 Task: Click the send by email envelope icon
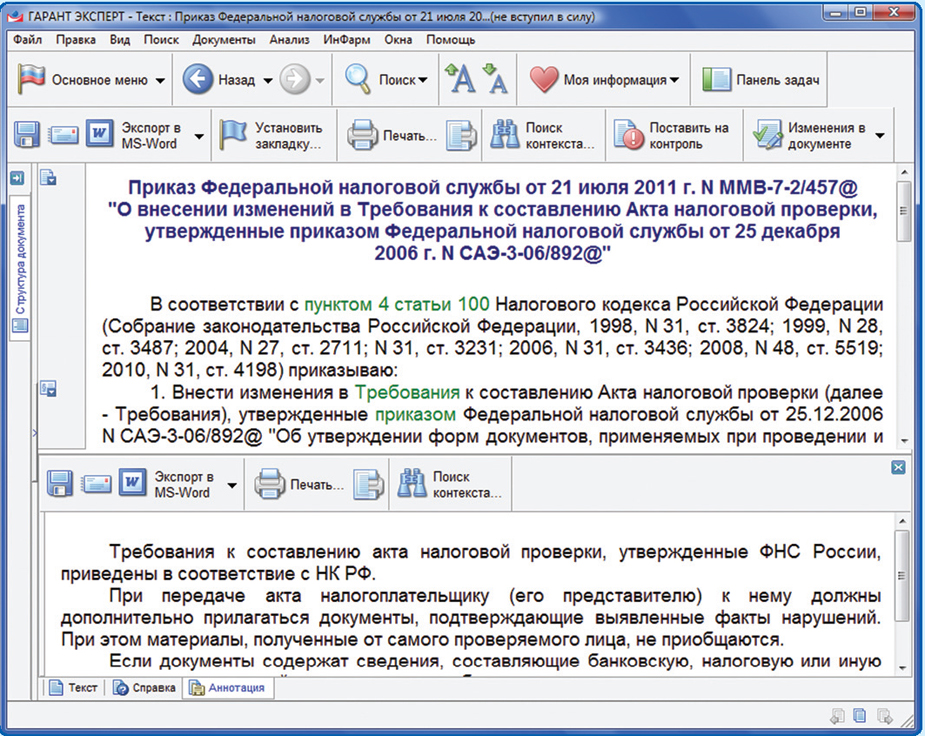pyautogui.click(x=64, y=135)
